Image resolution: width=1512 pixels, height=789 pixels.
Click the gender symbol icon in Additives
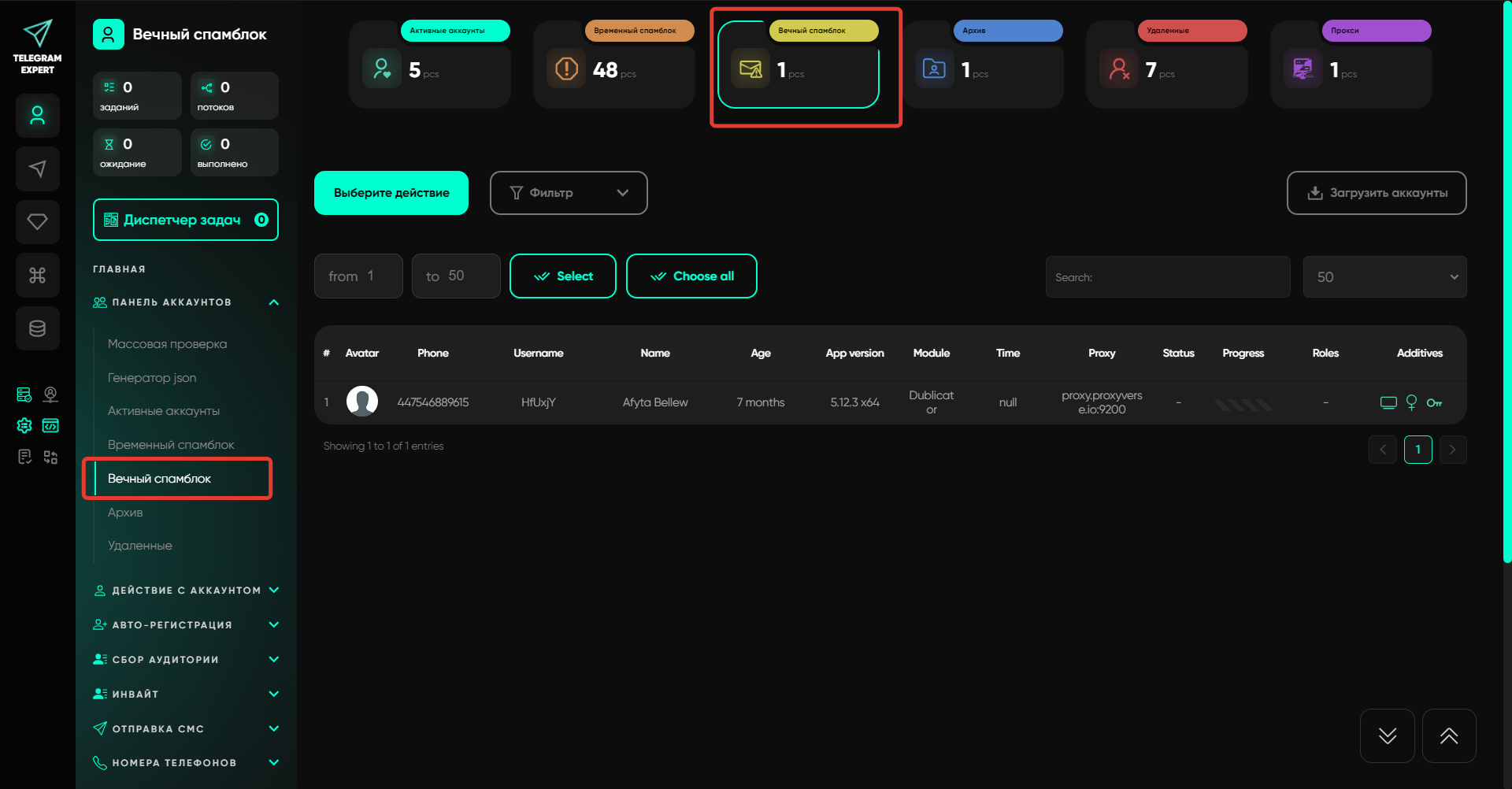pyautogui.click(x=1411, y=403)
